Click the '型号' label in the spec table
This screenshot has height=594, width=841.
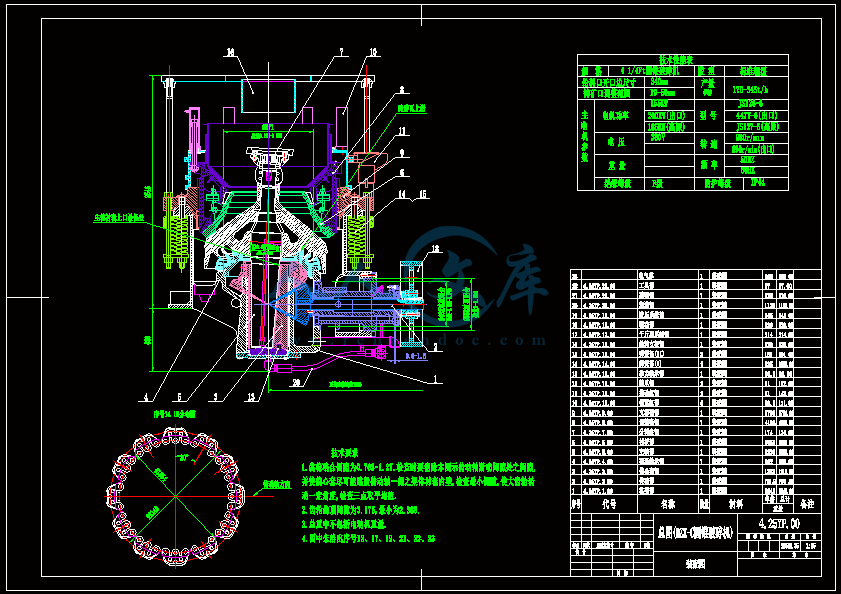click(708, 115)
